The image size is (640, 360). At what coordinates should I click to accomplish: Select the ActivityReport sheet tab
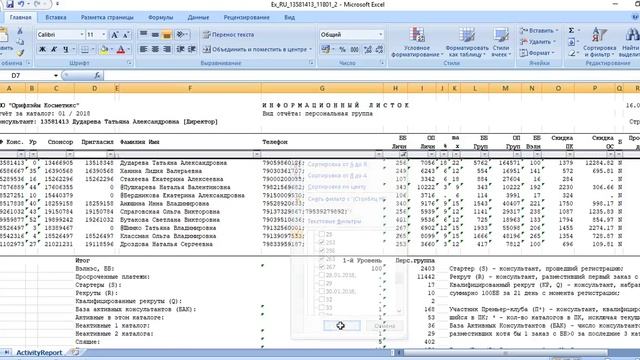click(39, 352)
